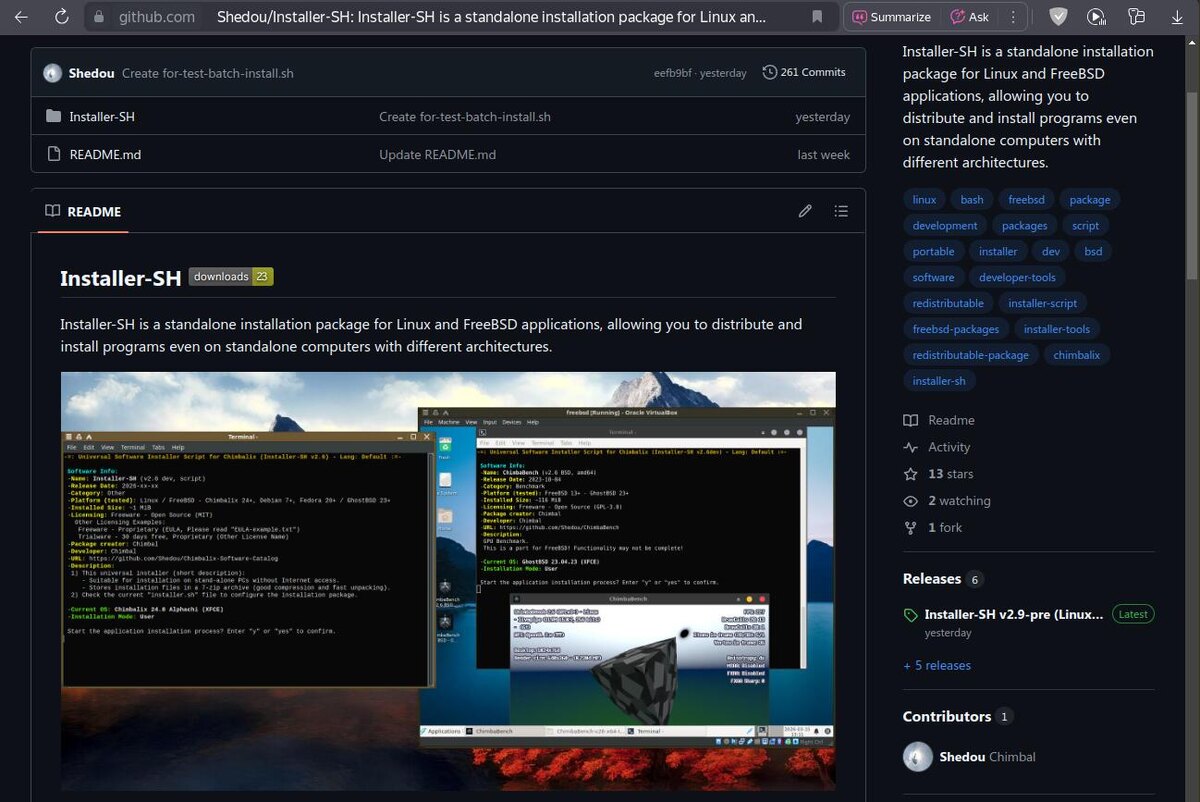The image size is (1200, 802).
Task: Open the 'portable' topic tag
Action: tap(934, 251)
